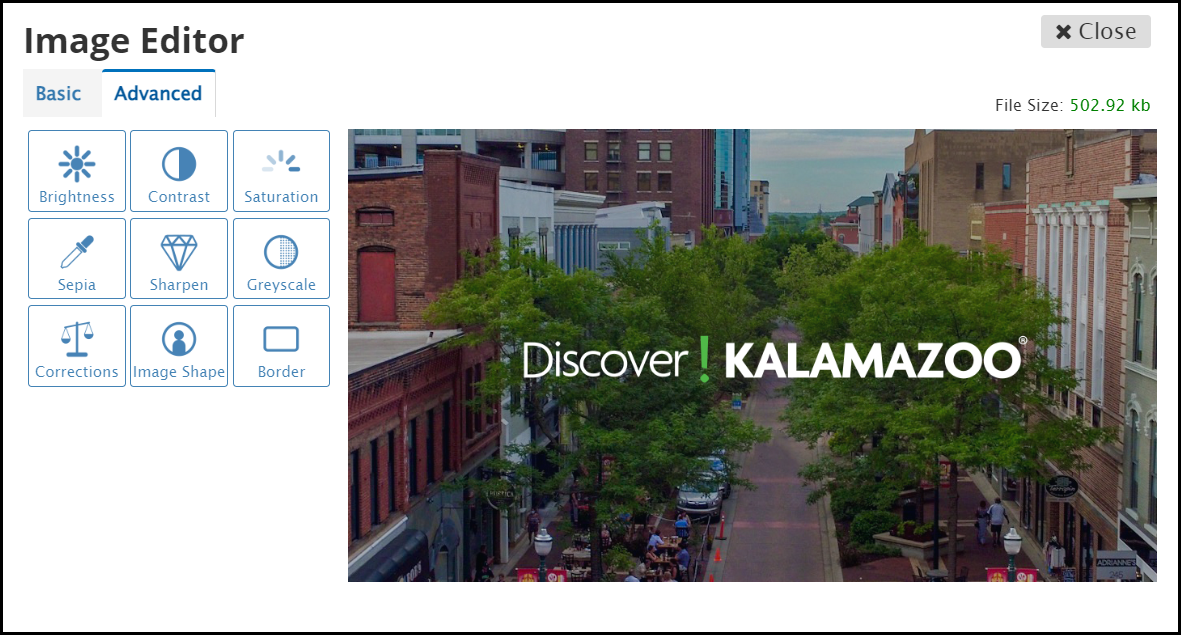Click the 'File Size:' label
1181x635 pixels.
pos(1029,105)
